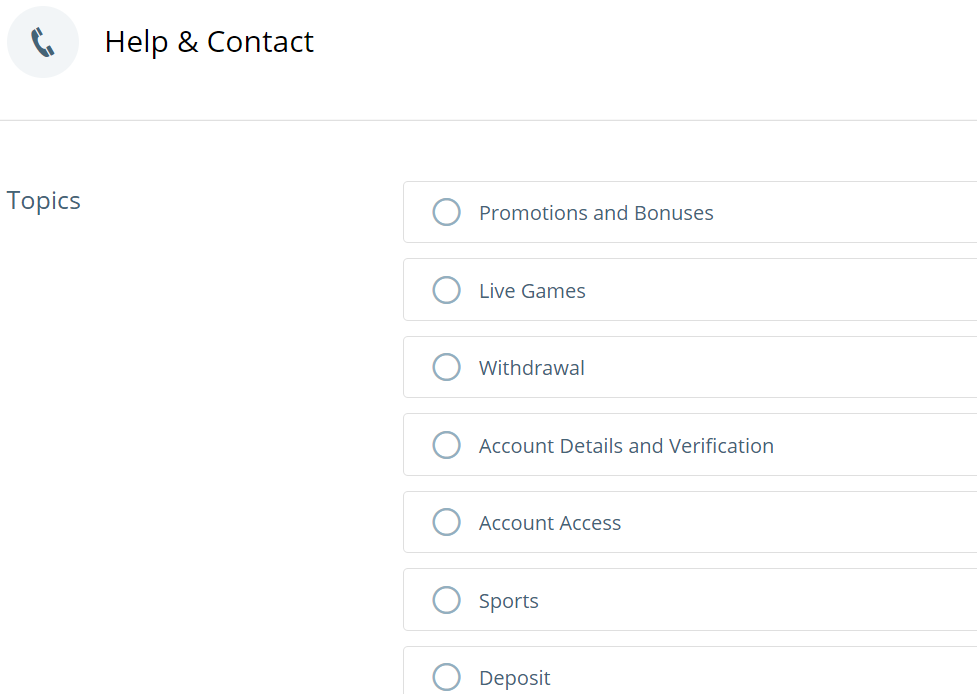Choose the Deposit radio circle
The height and width of the screenshot is (694, 977).
tap(447, 677)
